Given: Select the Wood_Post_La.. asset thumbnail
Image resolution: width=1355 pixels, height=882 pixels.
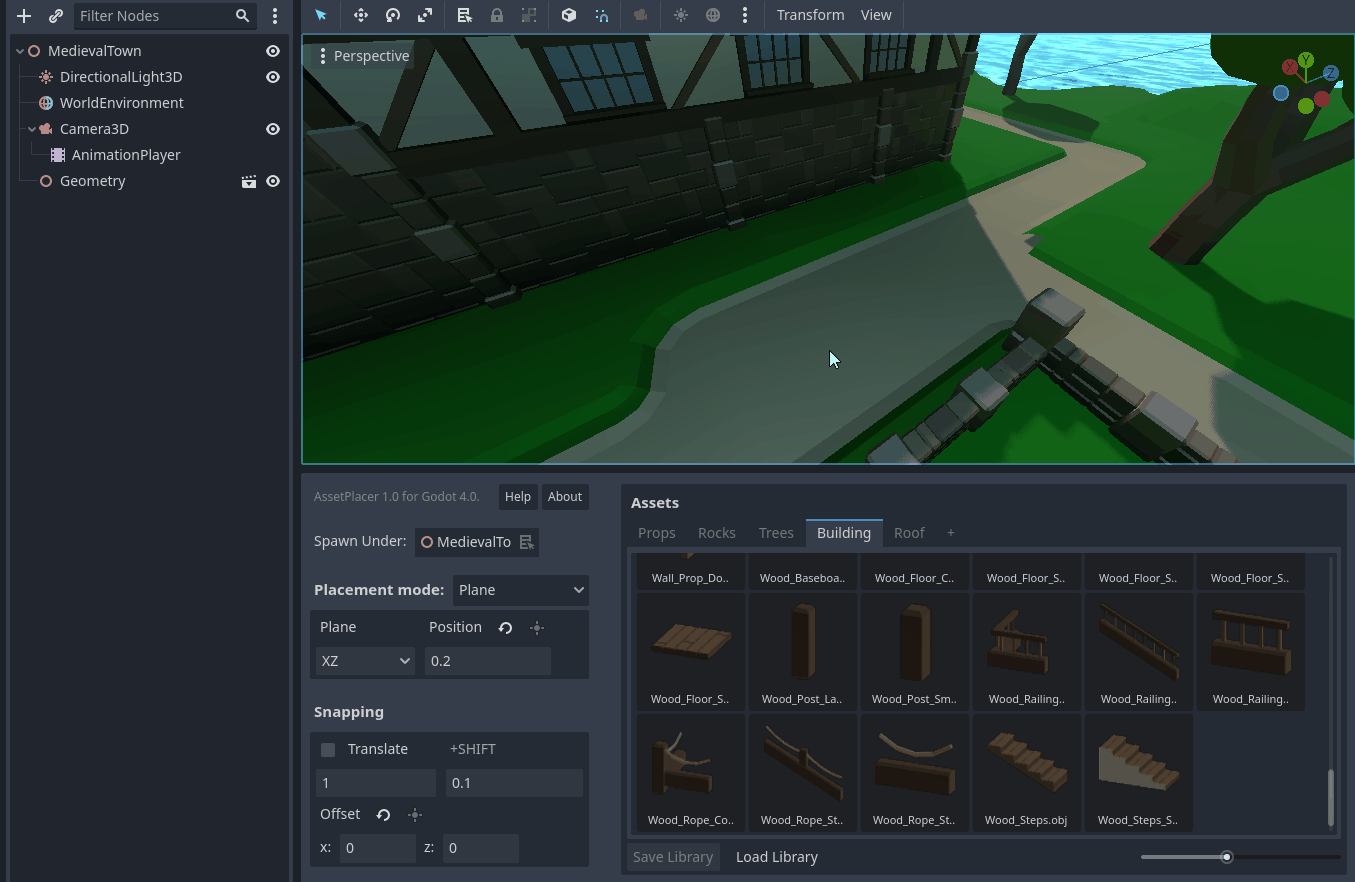Looking at the screenshot, I should 802,651.
